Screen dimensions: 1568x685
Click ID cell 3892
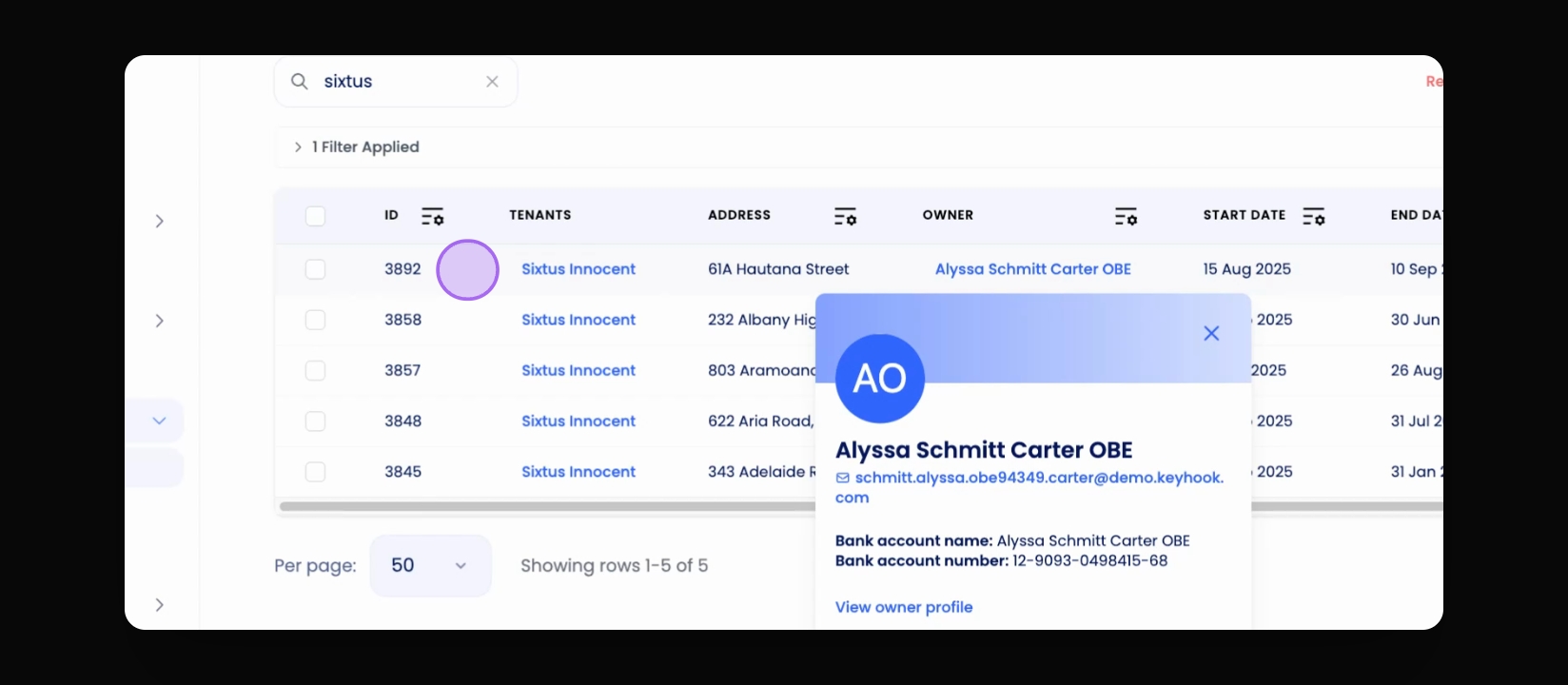coord(402,269)
